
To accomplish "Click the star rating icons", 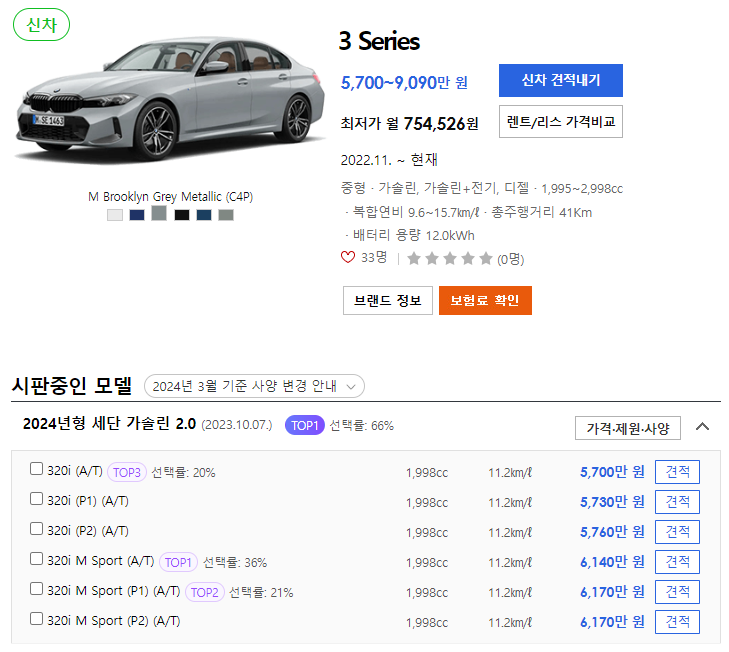I will [x=449, y=259].
